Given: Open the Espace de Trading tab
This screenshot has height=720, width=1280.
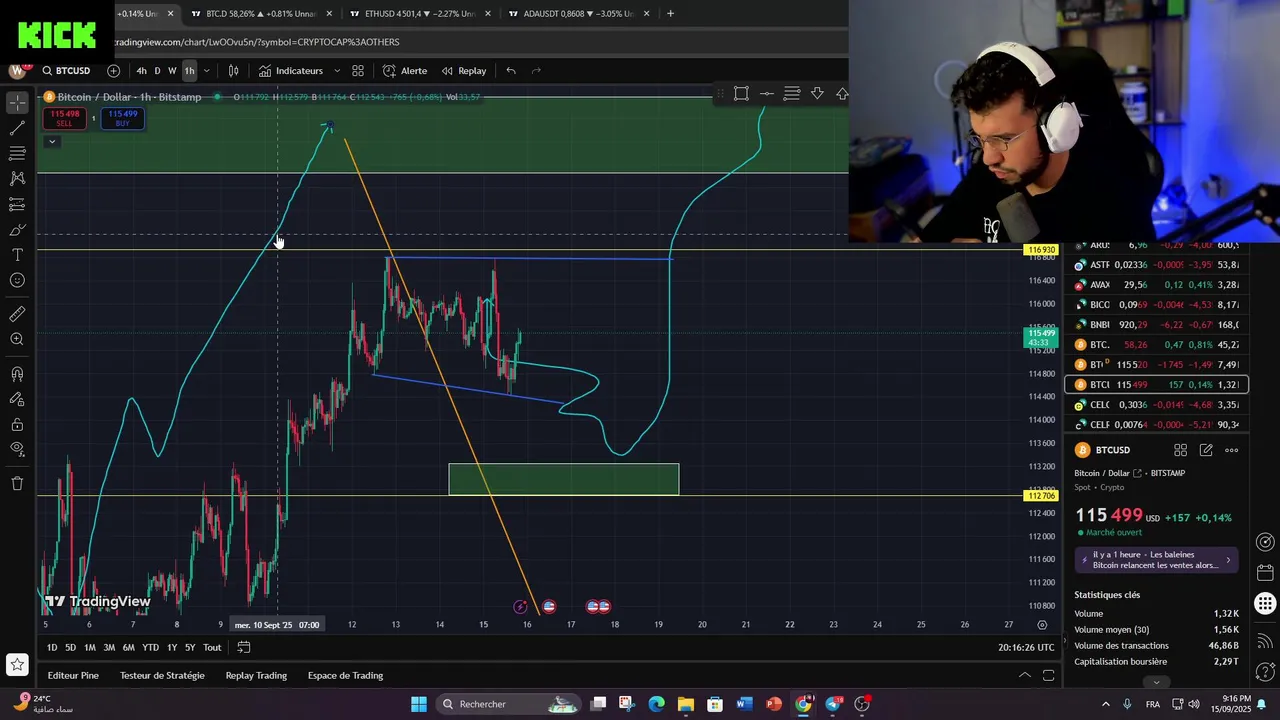Looking at the screenshot, I should coord(345,676).
